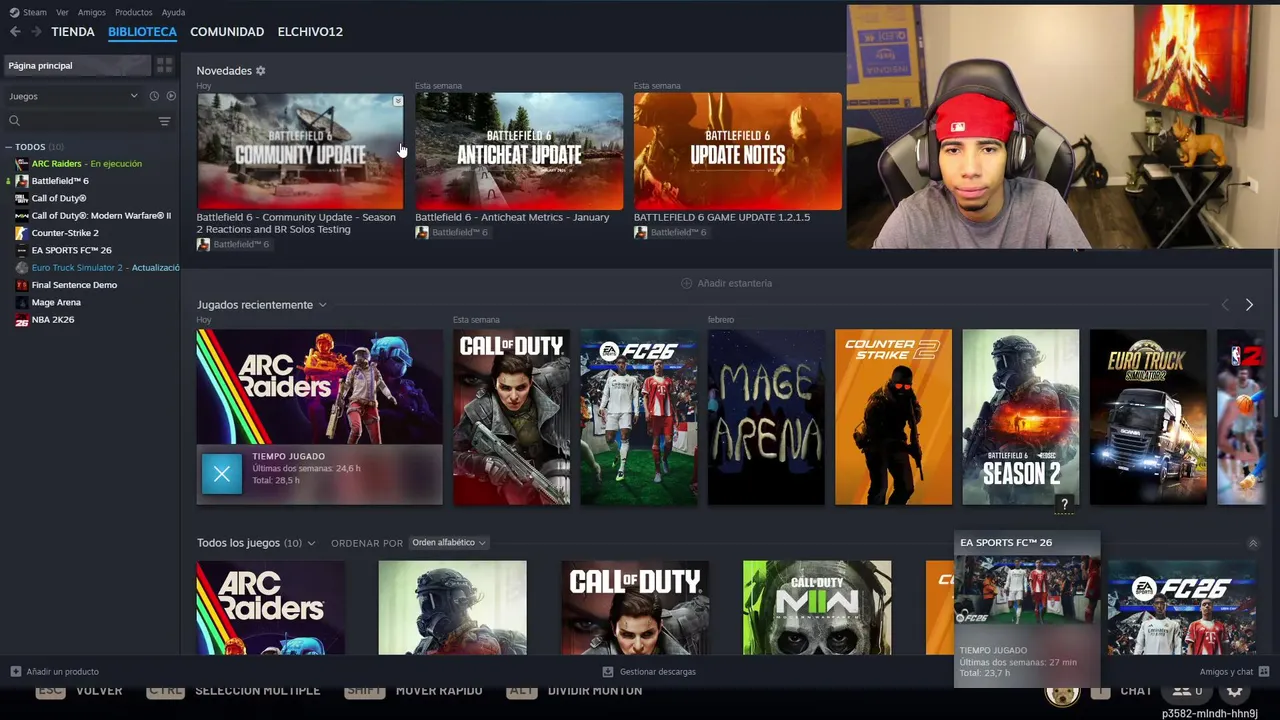Select EA SPORTS FC™ 26 in sidebar
1280x720 pixels.
71,250
